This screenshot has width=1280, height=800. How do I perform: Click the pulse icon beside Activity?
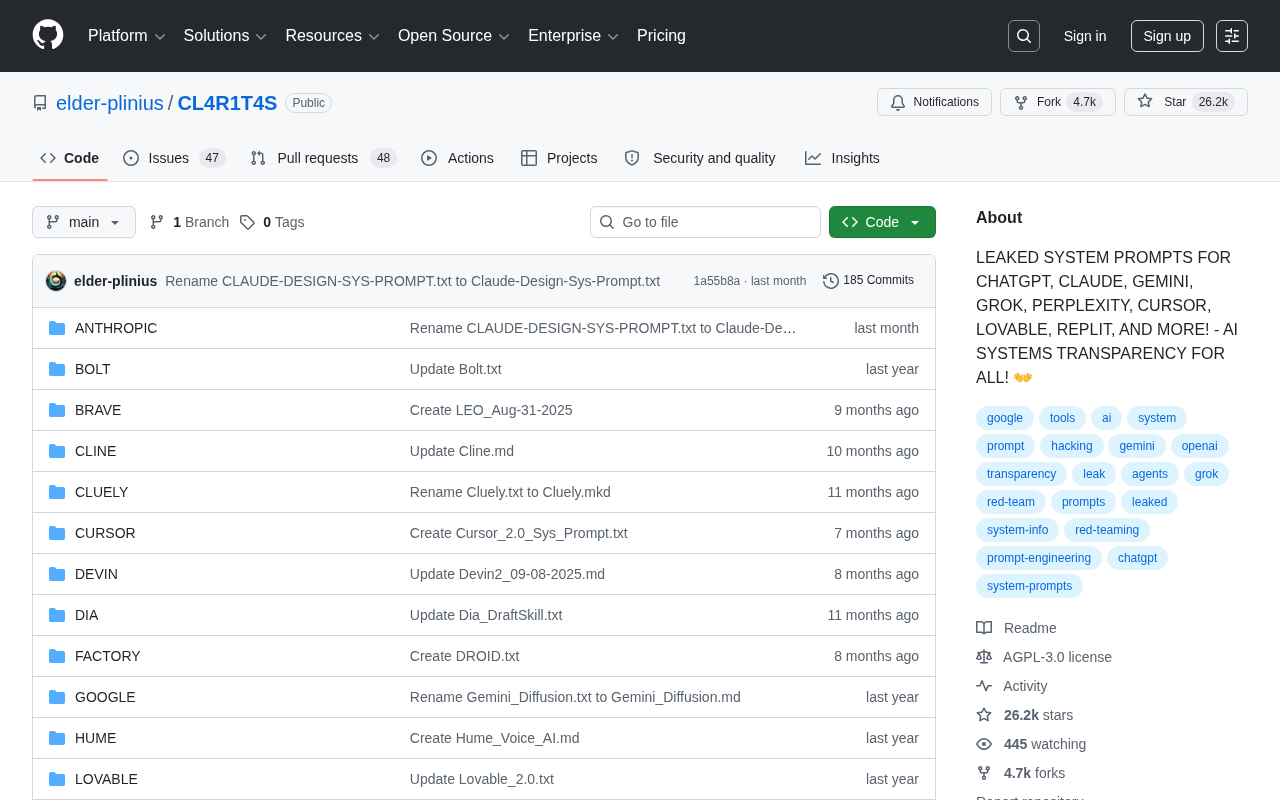[x=984, y=686]
